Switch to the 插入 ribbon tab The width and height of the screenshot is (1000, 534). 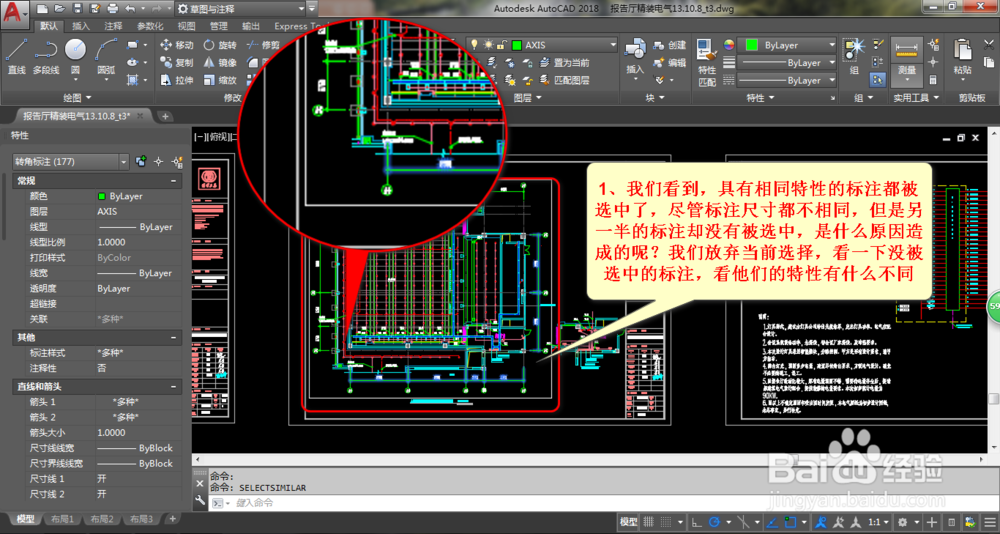pos(81,26)
